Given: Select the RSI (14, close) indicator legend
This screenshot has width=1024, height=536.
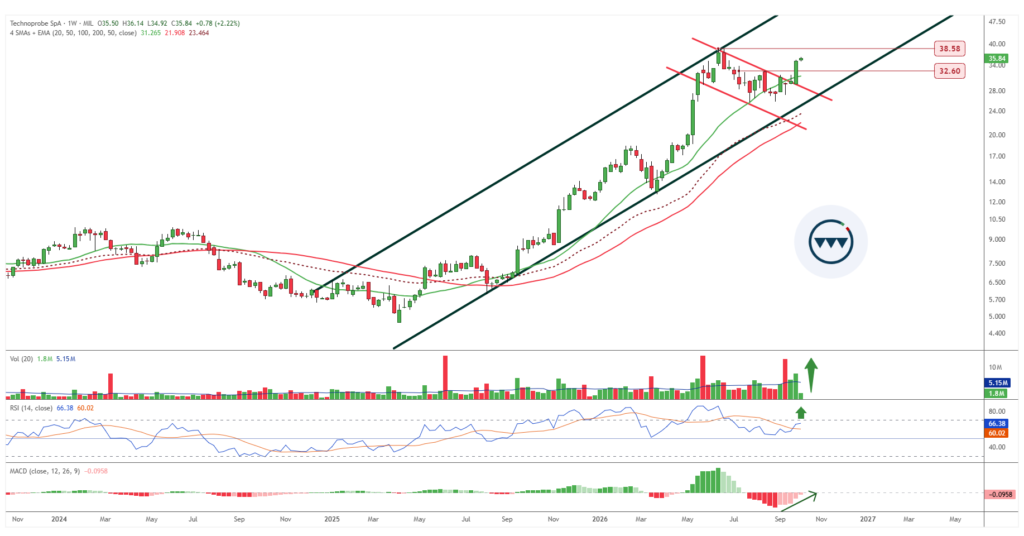Looking at the screenshot, I should click(x=31, y=408).
